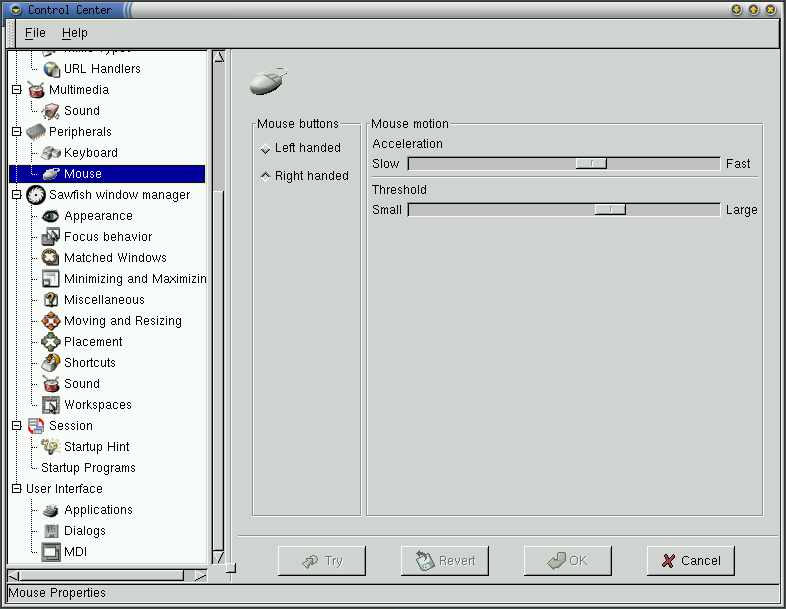Select the Right handed radio button

(265, 176)
